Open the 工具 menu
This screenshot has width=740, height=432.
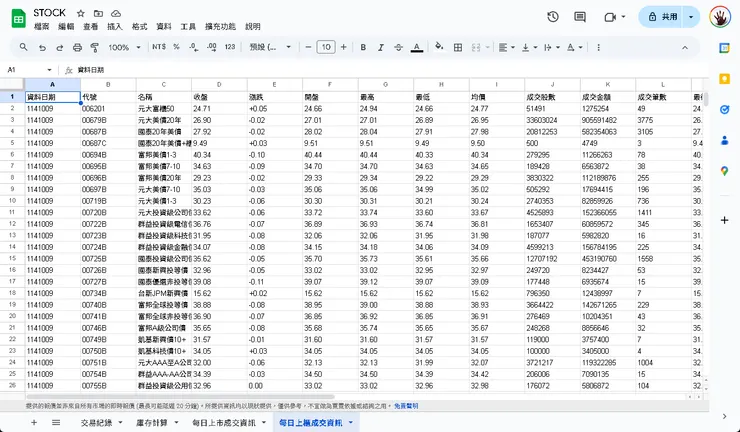coord(188,26)
